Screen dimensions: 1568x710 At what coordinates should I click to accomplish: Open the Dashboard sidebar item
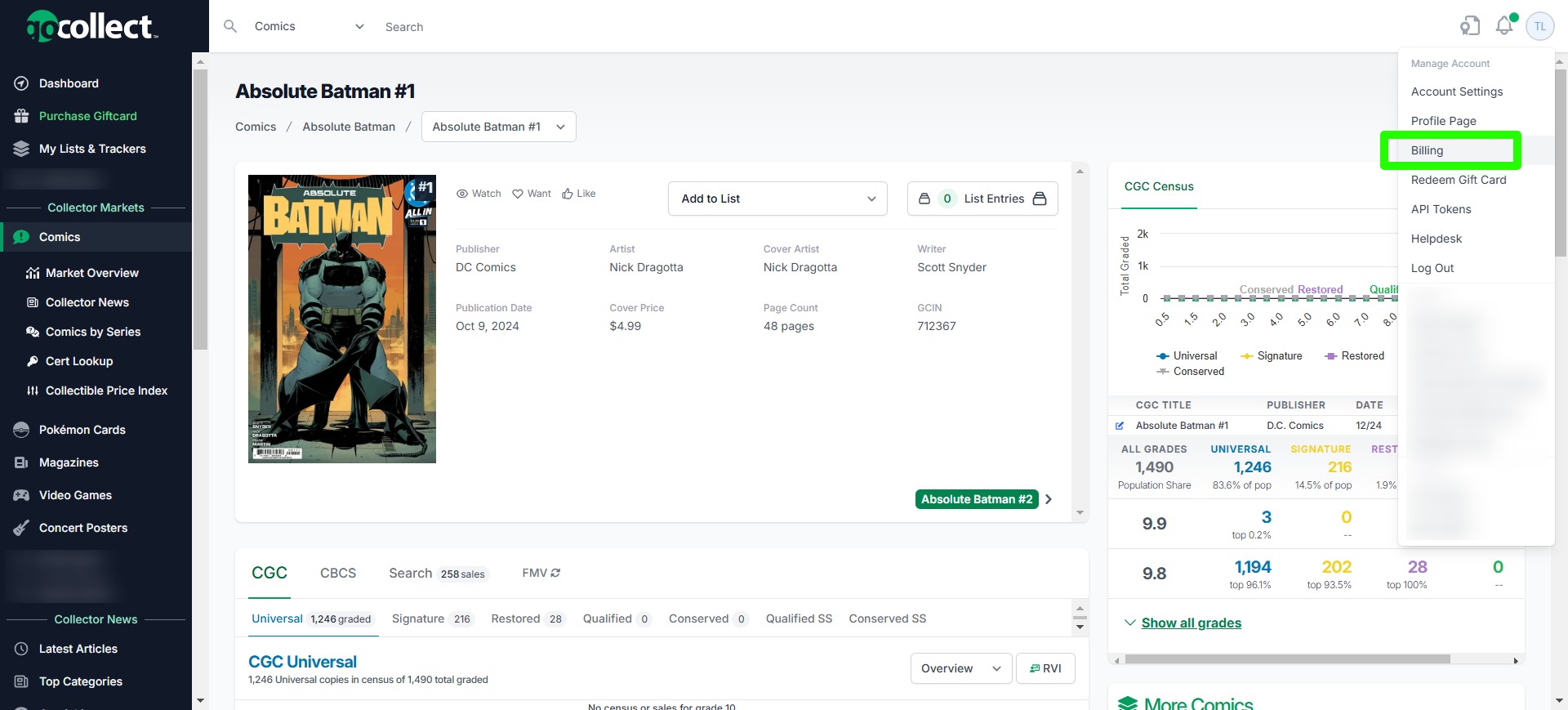point(69,83)
